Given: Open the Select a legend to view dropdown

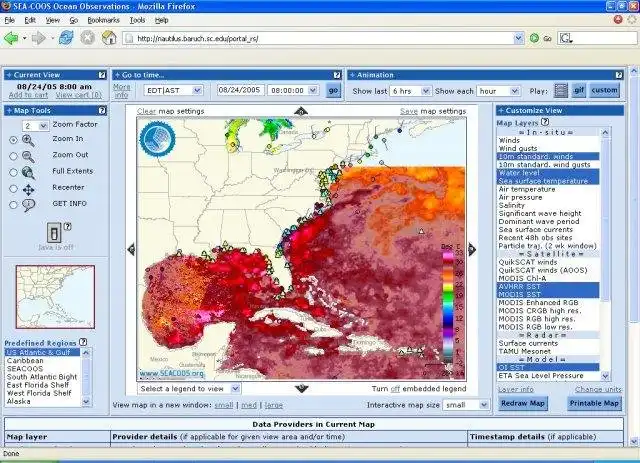Looking at the screenshot, I should (189, 389).
